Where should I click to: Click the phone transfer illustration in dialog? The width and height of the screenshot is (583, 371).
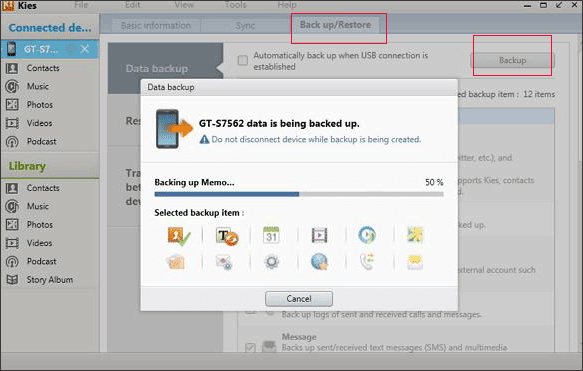pos(174,129)
